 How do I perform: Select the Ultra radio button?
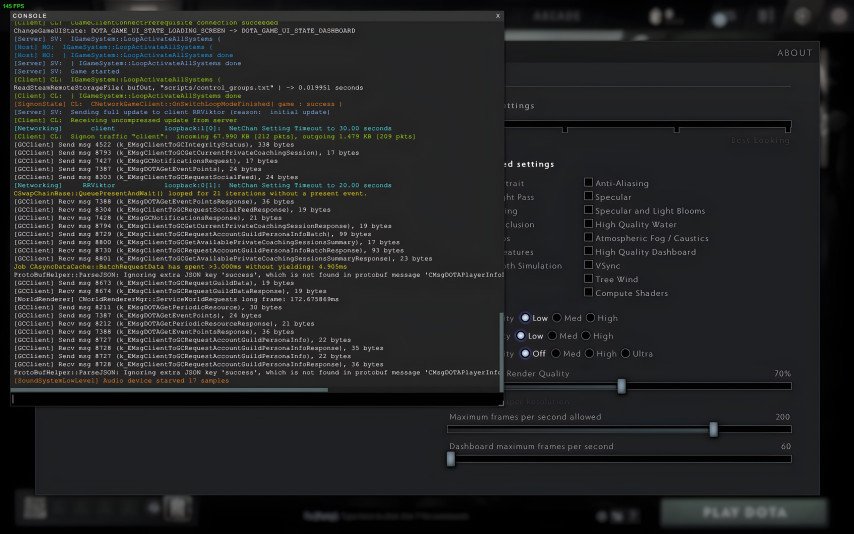[625, 353]
